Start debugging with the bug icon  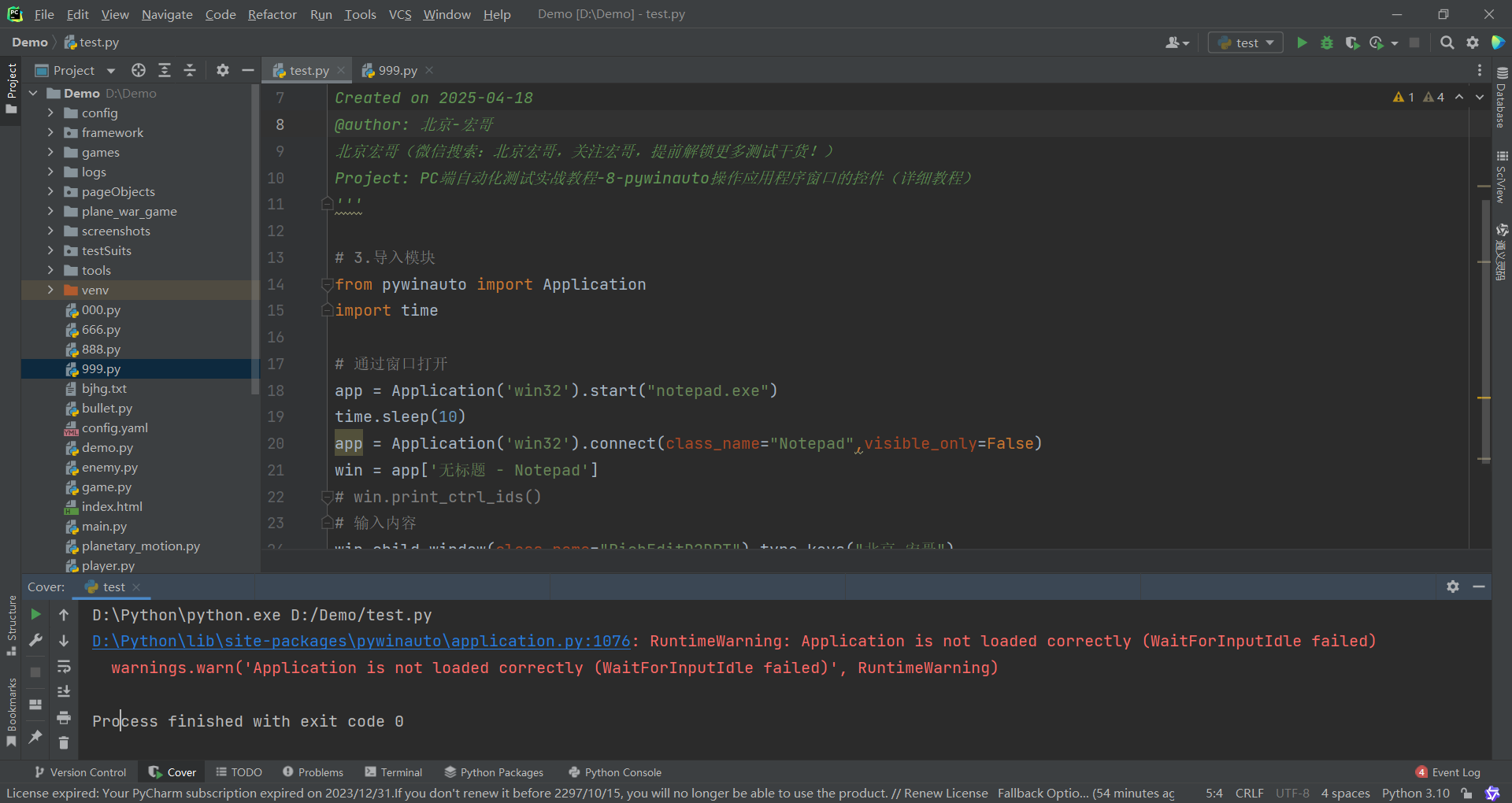click(1327, 43)
